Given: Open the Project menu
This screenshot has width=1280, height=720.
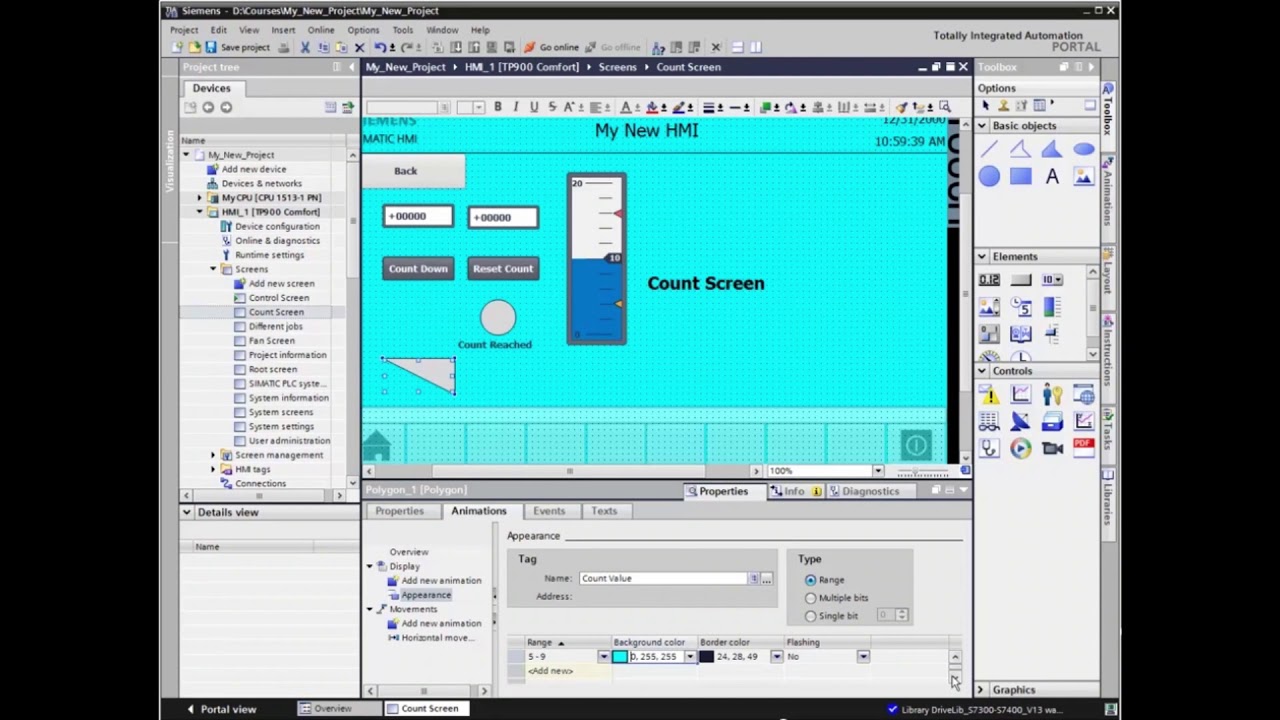Looking at the screenshot, I should click(184, 30).
